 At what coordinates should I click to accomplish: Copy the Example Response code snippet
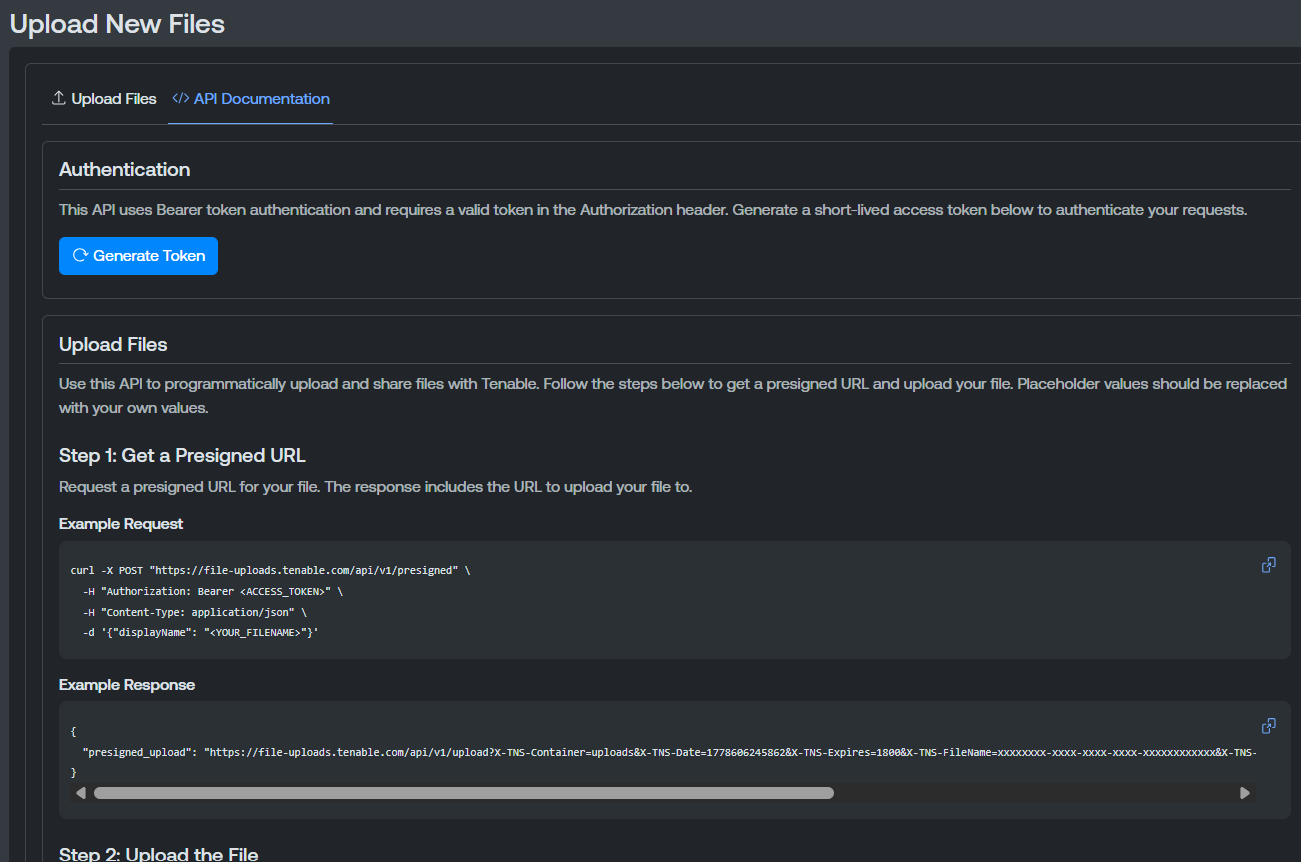[x=1268, y=726]
